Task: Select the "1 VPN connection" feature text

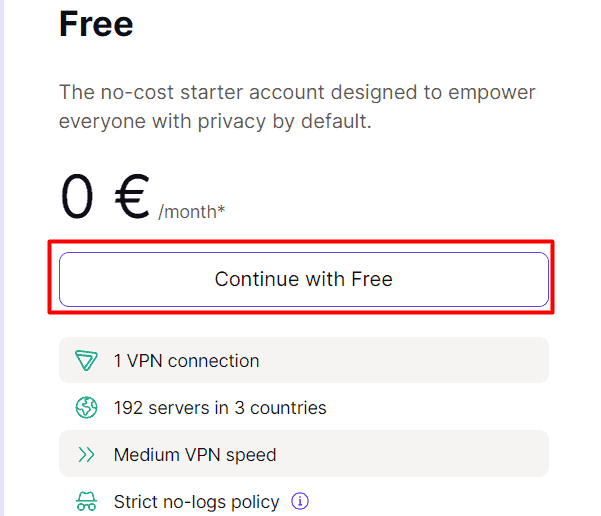Action: (186, 361)
